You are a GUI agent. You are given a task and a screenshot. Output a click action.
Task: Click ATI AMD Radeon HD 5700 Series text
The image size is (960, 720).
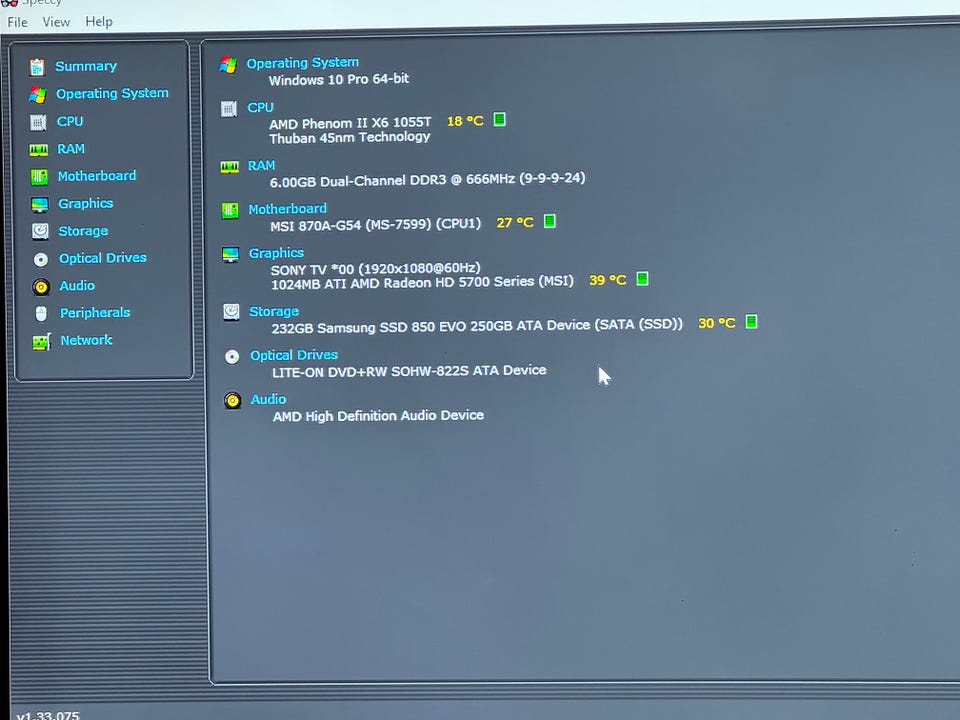(x=422, y=283)
